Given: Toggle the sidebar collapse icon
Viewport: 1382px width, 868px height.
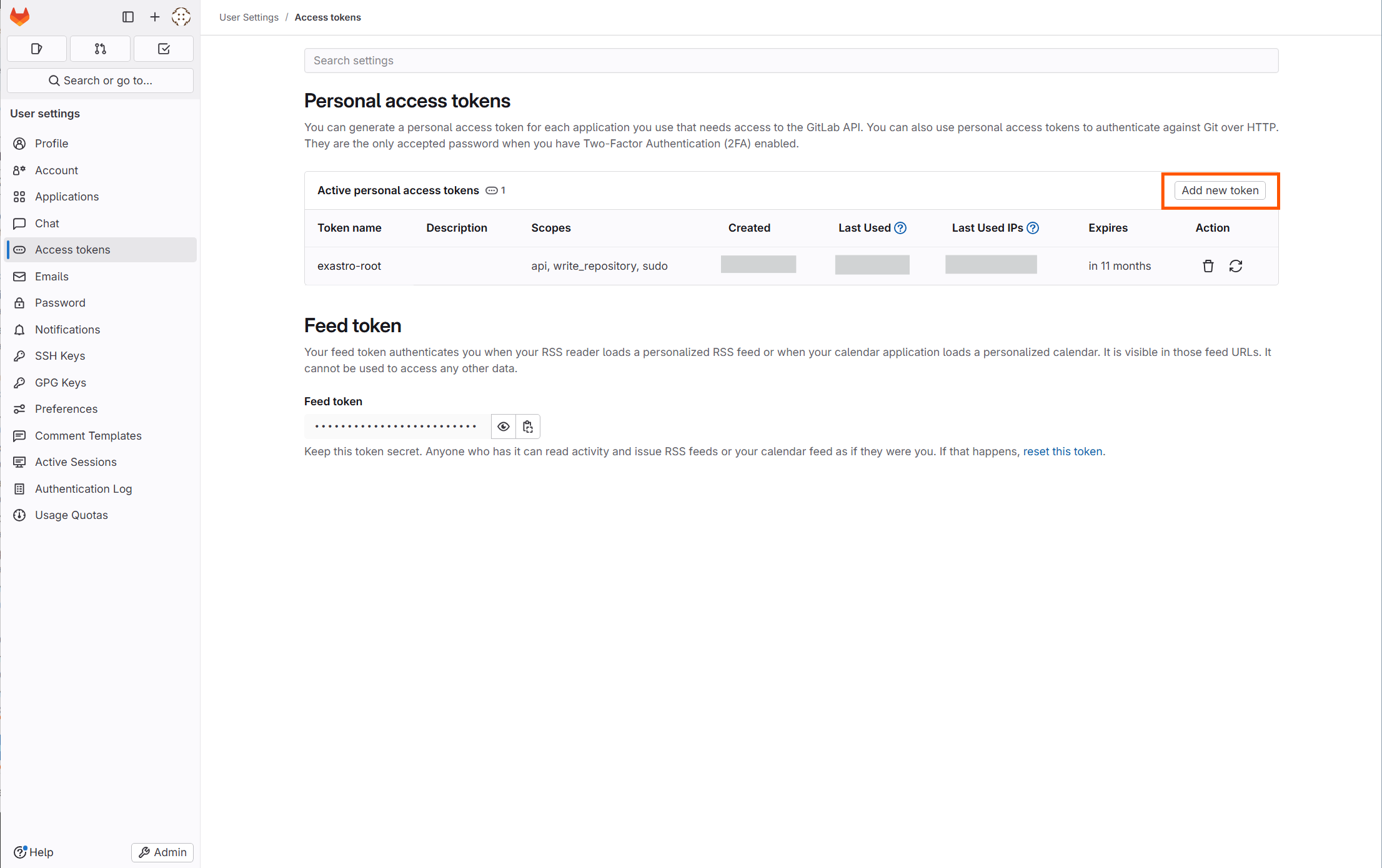Looking at the screenshot, I should (x=128, y=17).
